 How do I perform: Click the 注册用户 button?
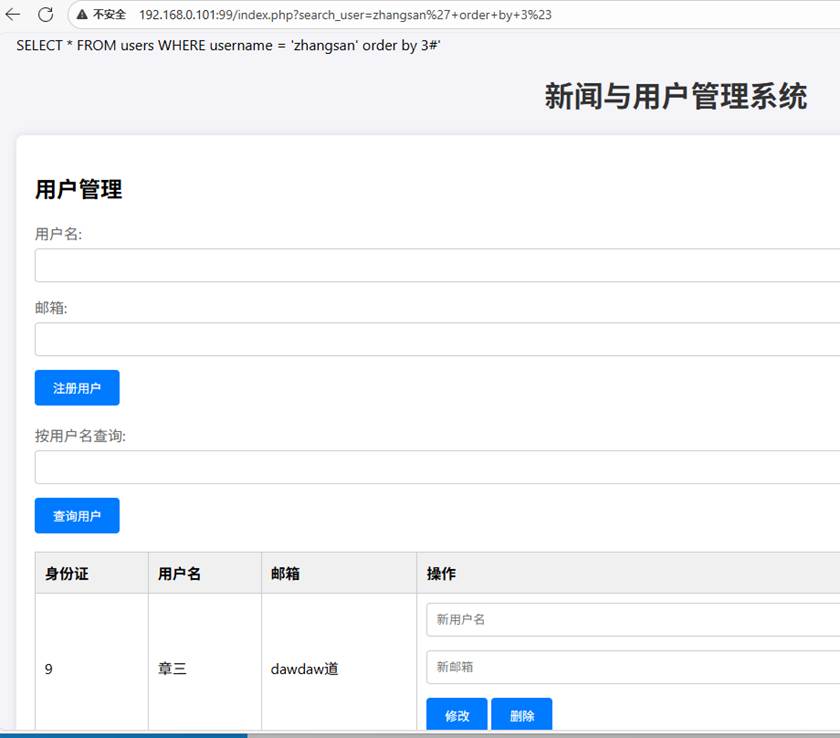(x=77, y=388)
